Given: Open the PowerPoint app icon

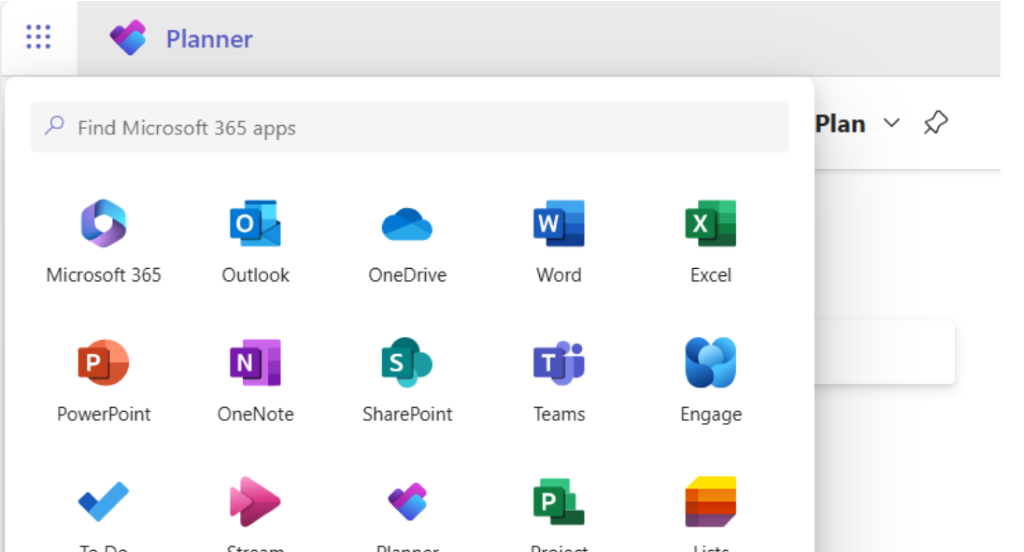Looking at the screenshot, I should click(103, 363).
